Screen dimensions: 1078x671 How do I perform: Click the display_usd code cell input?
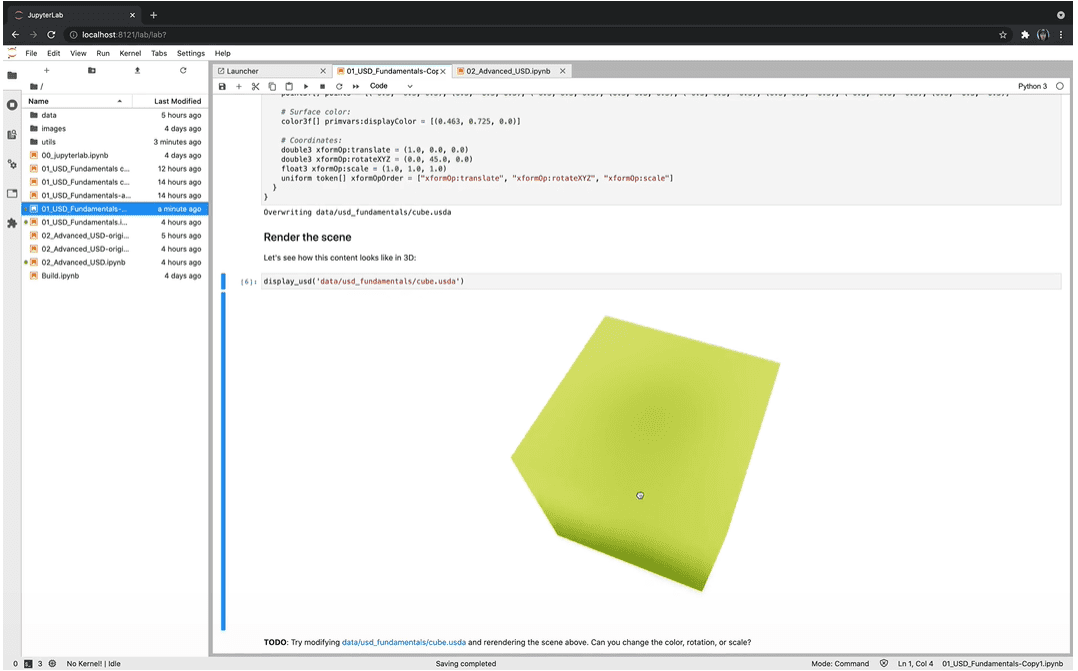coord(661,282)
